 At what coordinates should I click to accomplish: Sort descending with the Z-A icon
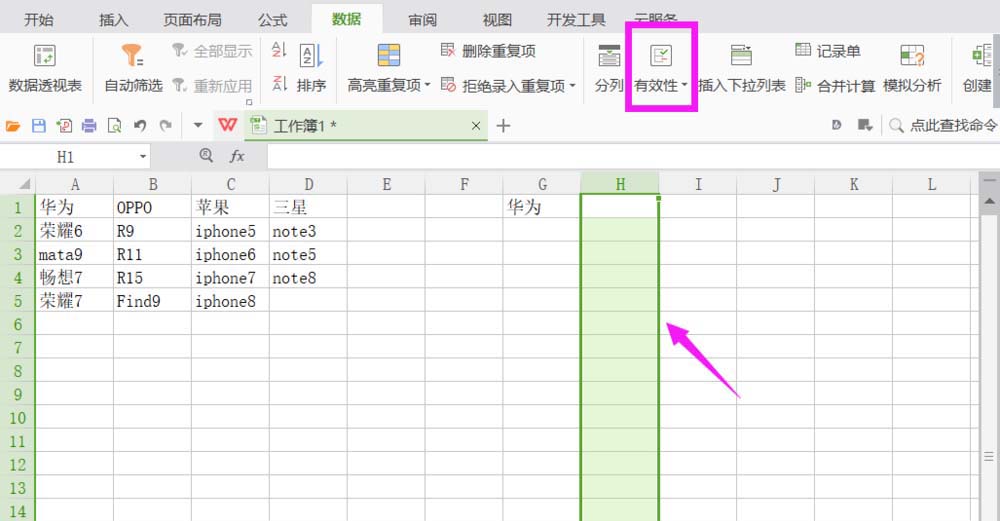(x=279, y=83)
